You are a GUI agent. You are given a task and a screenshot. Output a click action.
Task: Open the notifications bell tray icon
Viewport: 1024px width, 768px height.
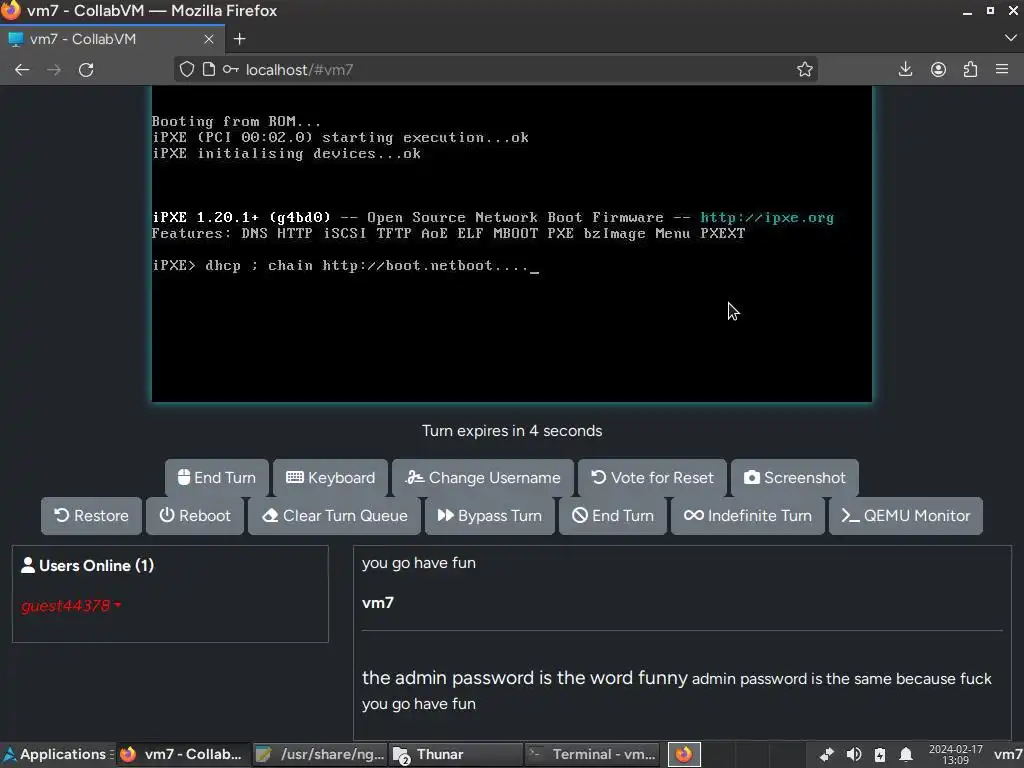pyautogui.click(x=906, y=755)
